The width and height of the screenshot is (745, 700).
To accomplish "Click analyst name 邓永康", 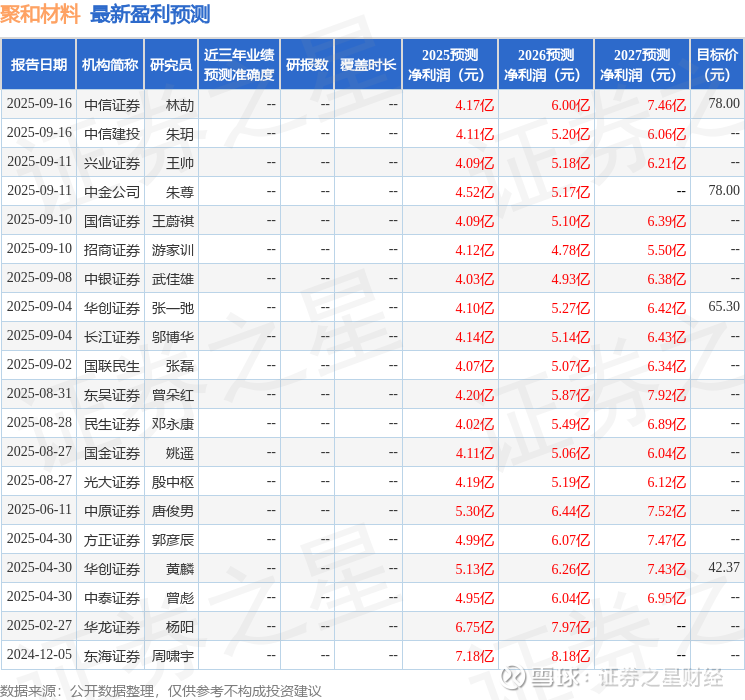I will (173, 424).
